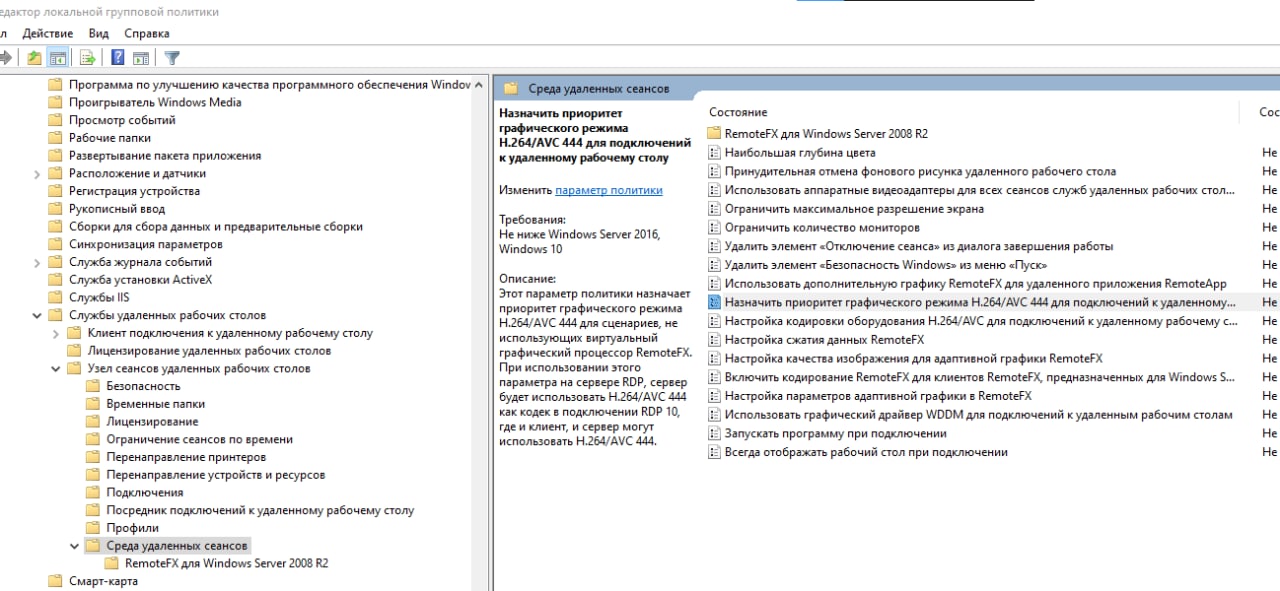Click the параметр политики link
Viewport: 1280px width, 591px height.
pos(609,190)
